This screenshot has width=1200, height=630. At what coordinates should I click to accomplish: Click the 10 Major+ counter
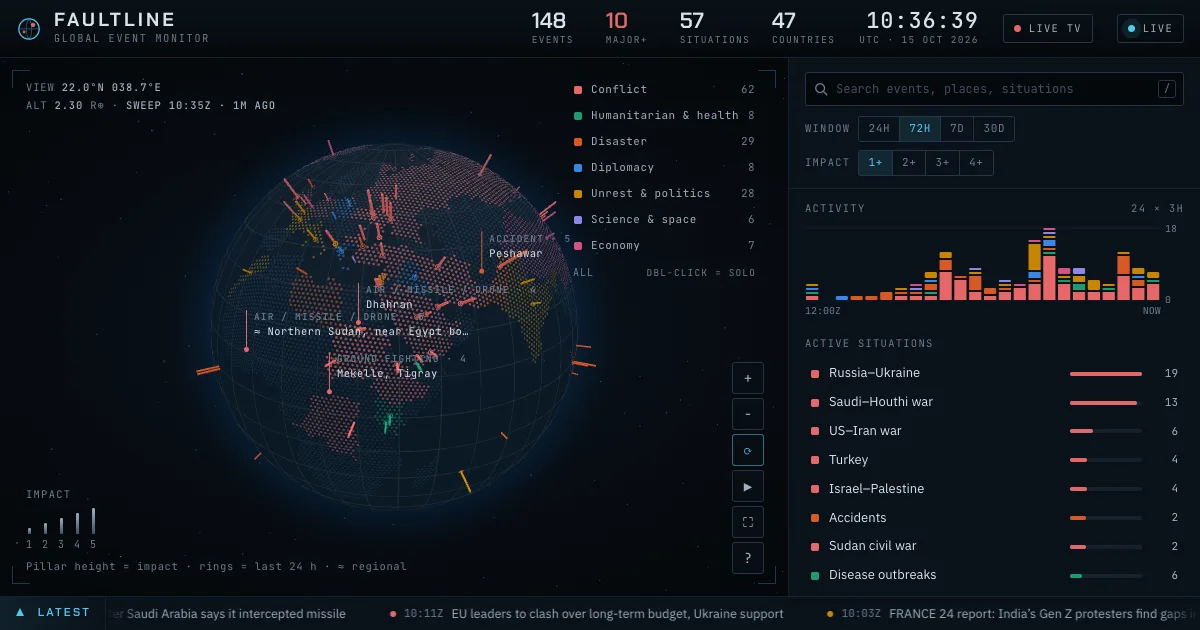click(626, 28)
